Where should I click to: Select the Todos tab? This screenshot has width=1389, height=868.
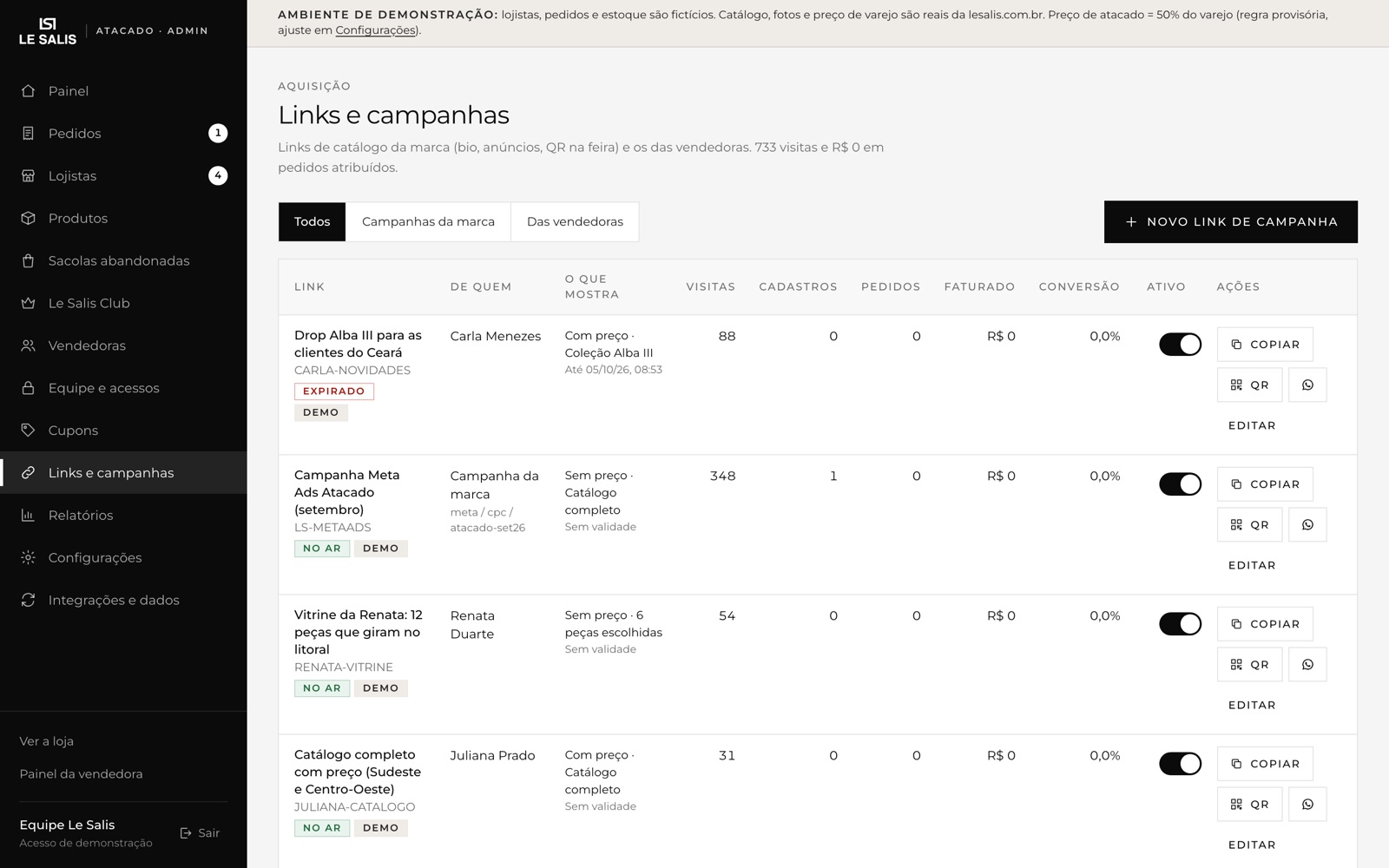pos(312,222)
